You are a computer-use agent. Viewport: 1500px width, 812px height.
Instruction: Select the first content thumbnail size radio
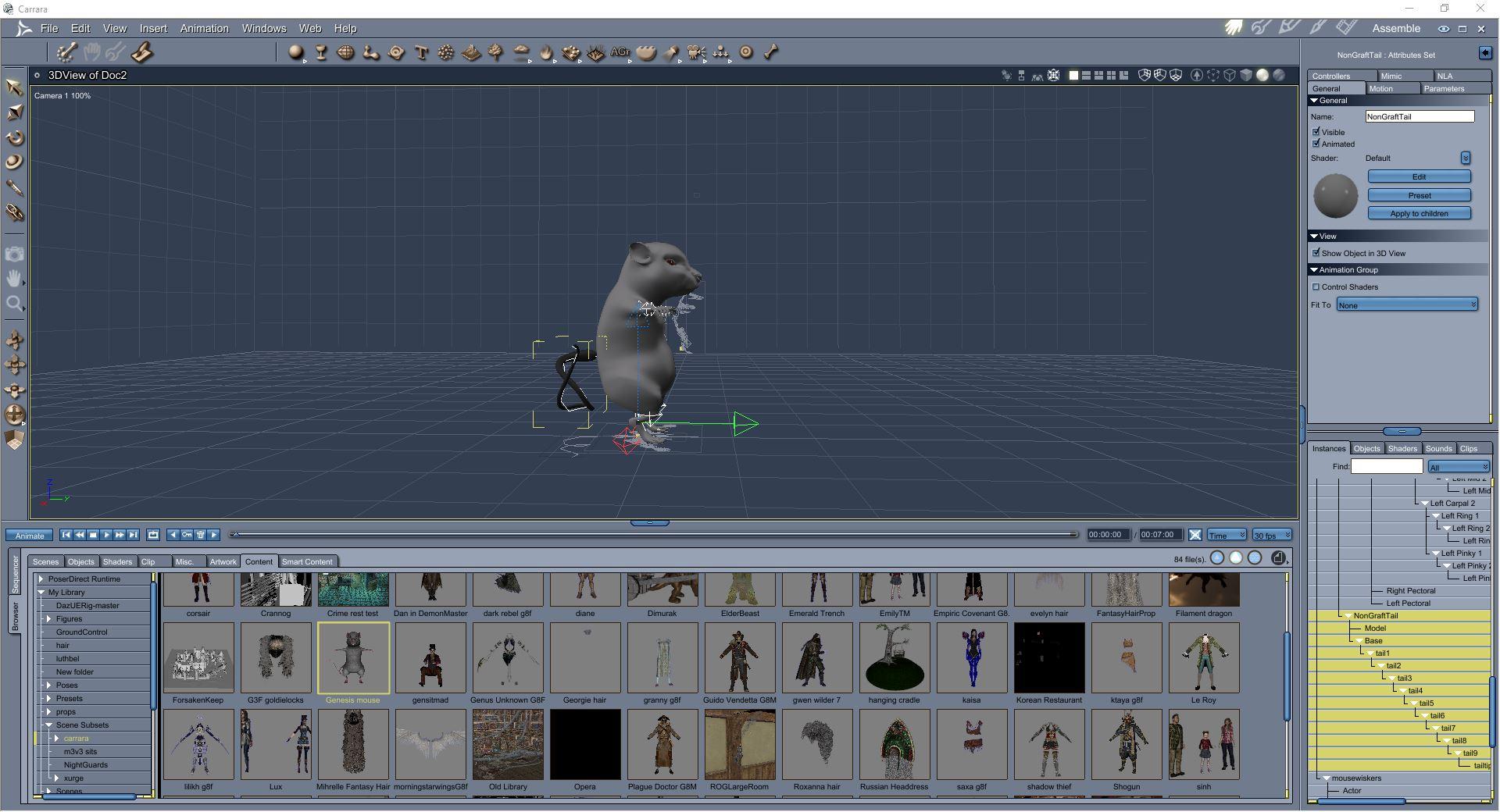tap(1217, 557)
